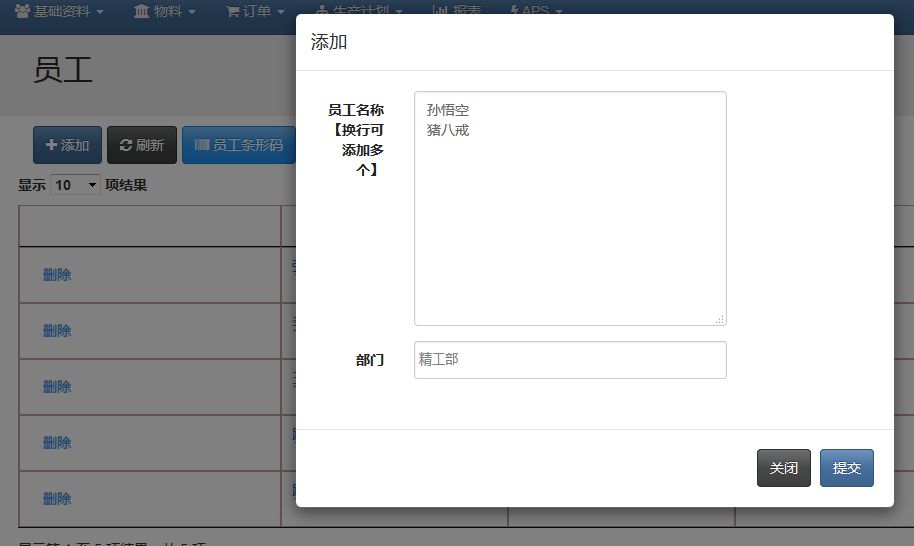Open the APS menu
Screen dimensions: 914x546
click(535, 11)
